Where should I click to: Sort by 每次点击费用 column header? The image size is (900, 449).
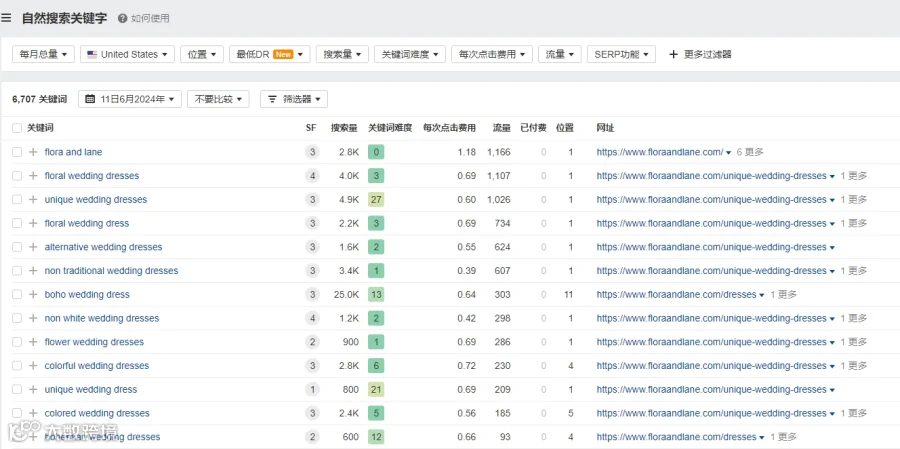point(449,128)
